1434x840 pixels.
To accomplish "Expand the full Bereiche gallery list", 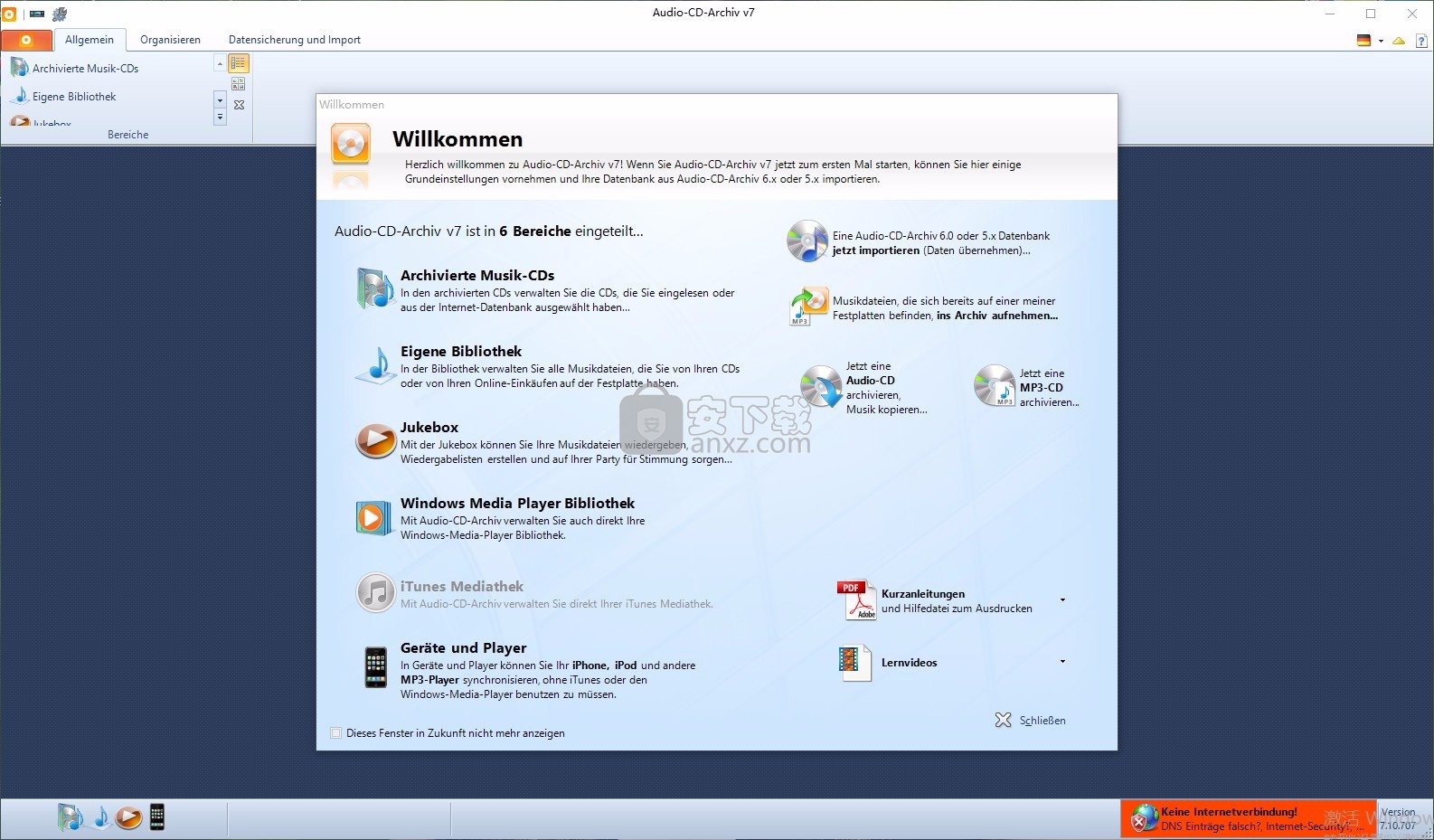I will click(x=220, y=118).
